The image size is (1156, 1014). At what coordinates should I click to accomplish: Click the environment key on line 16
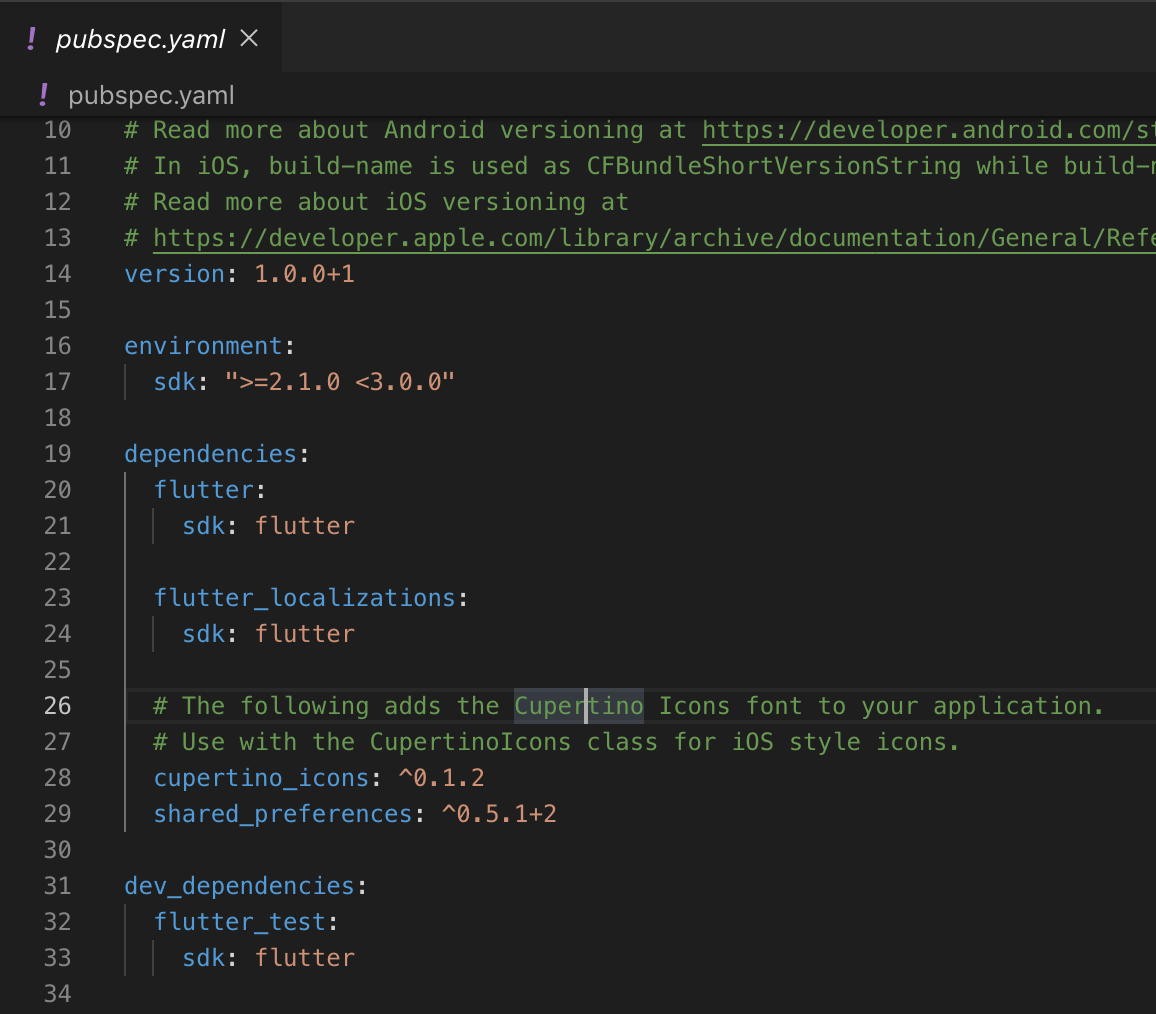(204, 345)
